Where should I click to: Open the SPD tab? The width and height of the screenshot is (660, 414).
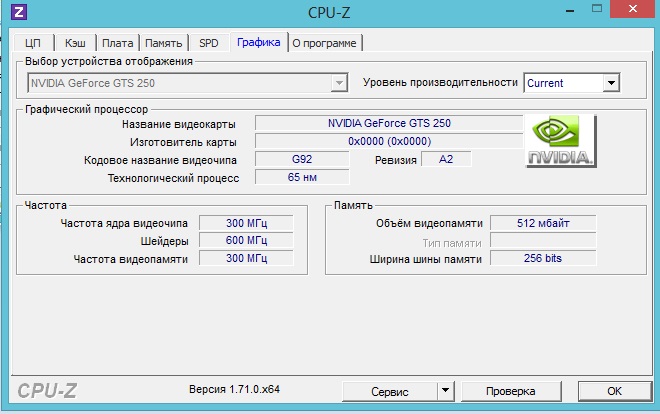click(x=209, y=43)
